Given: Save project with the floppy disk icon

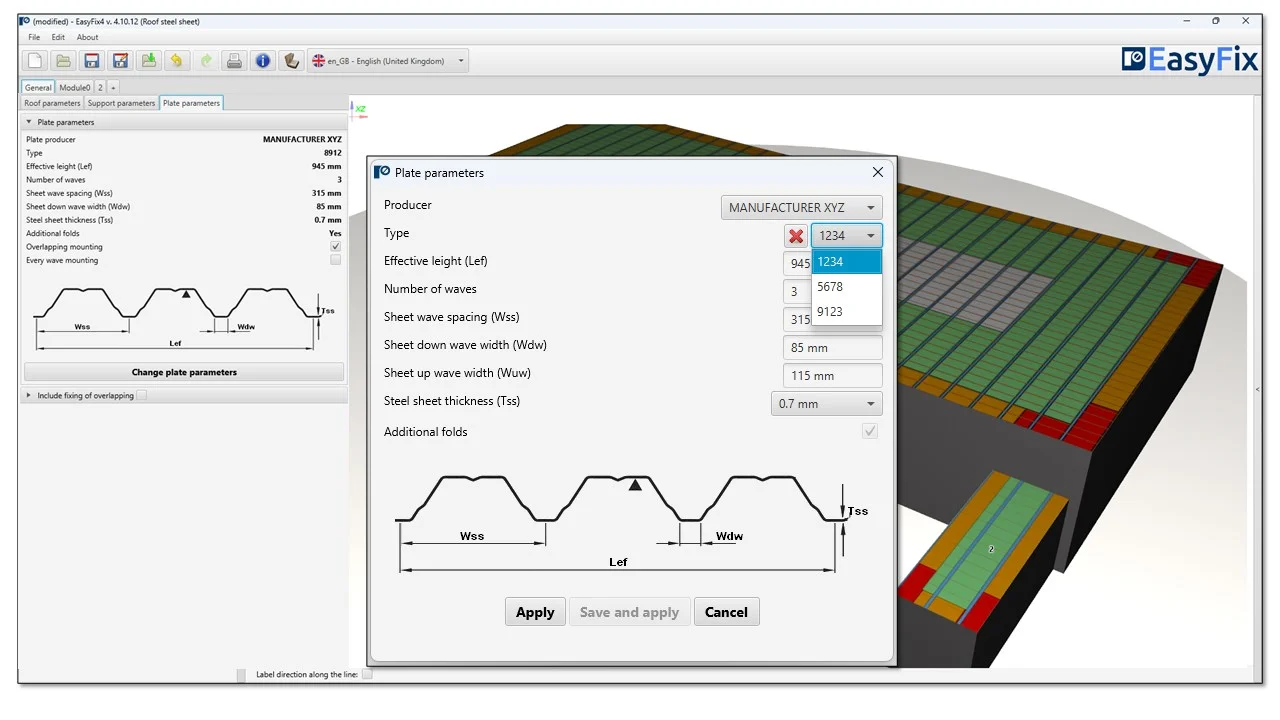Looking at the screenshot, I should [x=91, y=61].
